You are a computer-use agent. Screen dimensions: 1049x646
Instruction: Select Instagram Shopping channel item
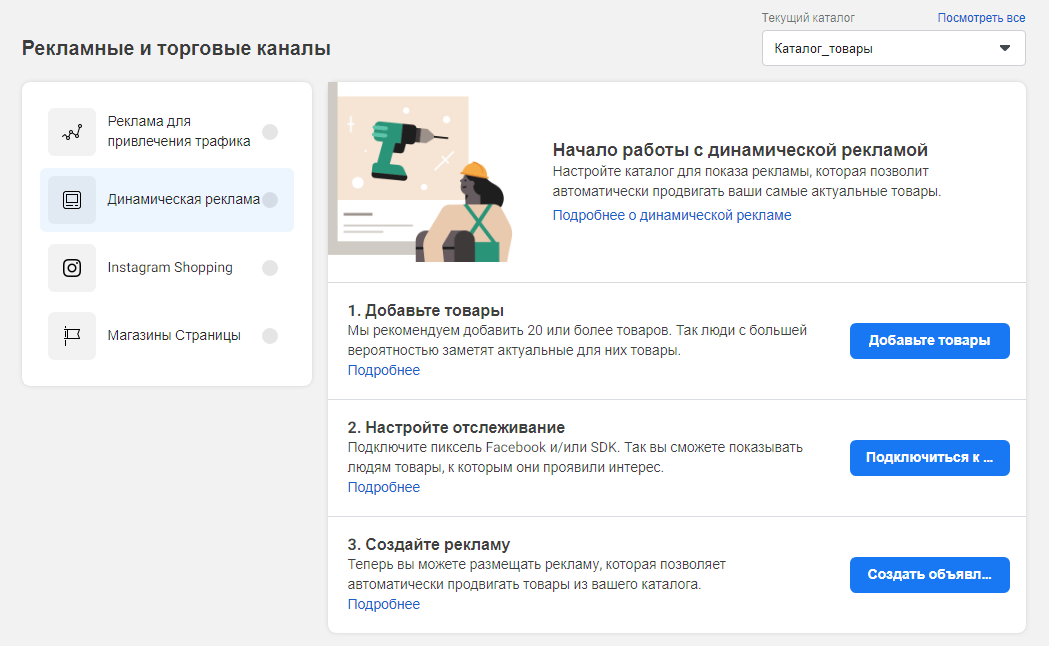tap(170, 268)
